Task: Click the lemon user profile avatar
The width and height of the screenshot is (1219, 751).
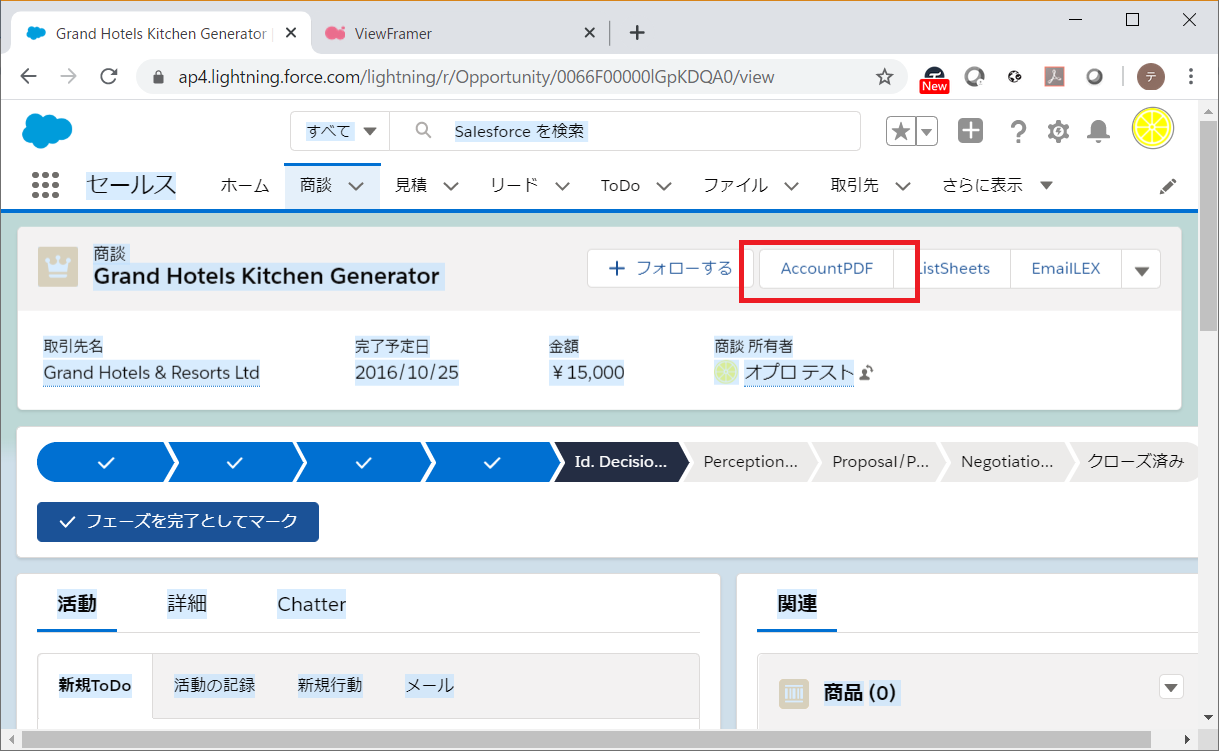Action: 1152,129
